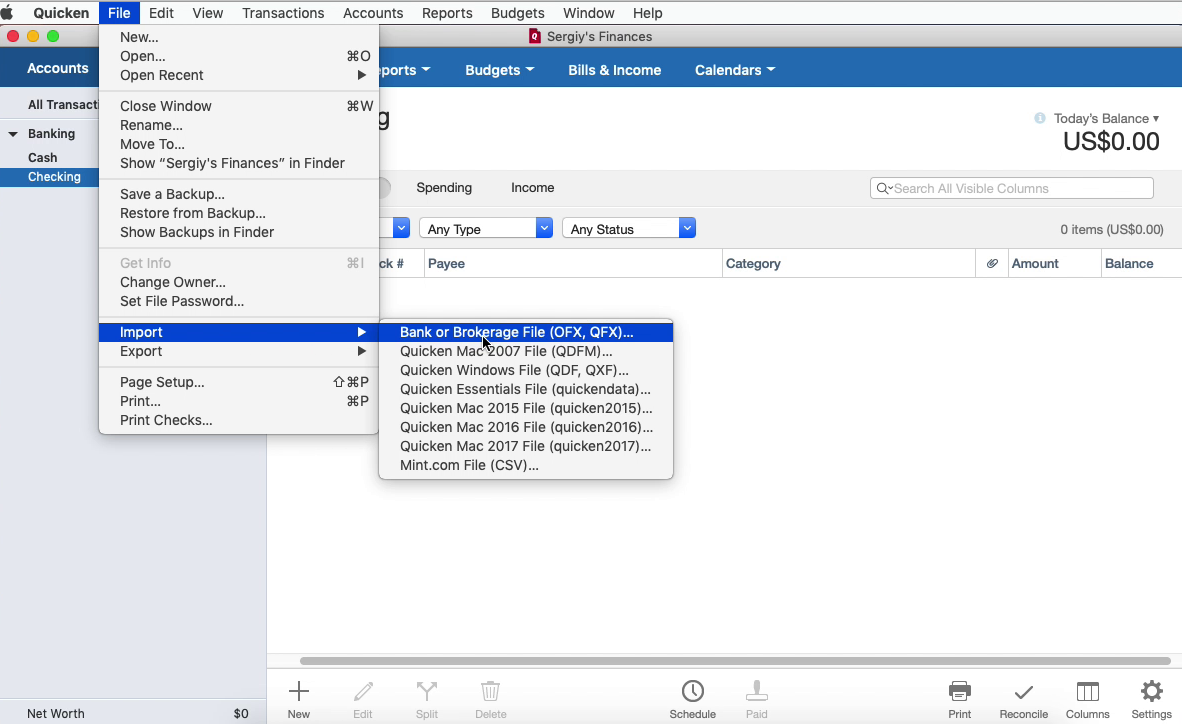This screenshot has height=724, width=1182.
Task: Choose Quicken Mac 2007 File (QDFM)
Action: [525, 351]
